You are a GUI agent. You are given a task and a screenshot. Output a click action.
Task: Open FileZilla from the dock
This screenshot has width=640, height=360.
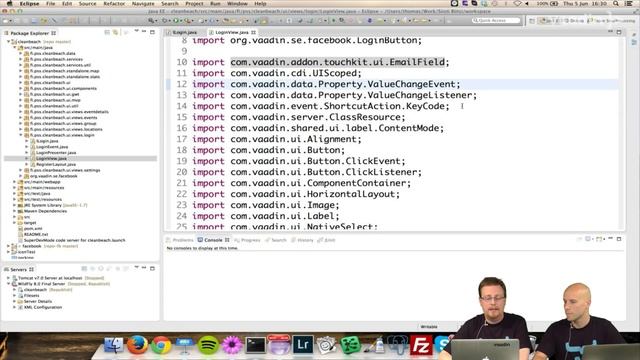tap(420, 345)
